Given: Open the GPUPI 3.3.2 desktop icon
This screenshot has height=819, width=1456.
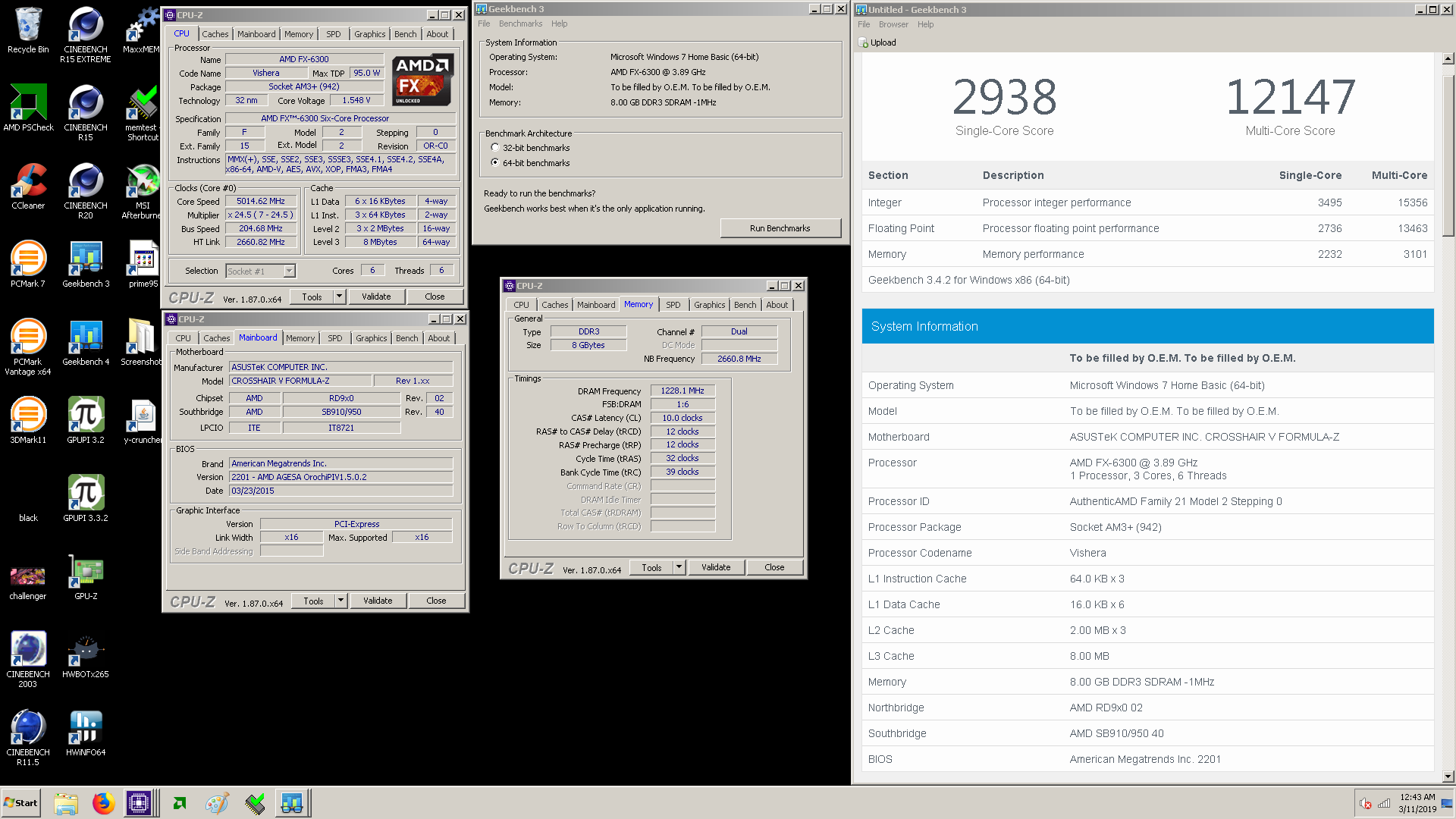Looking at the screenshot, I should pos(86,499).
